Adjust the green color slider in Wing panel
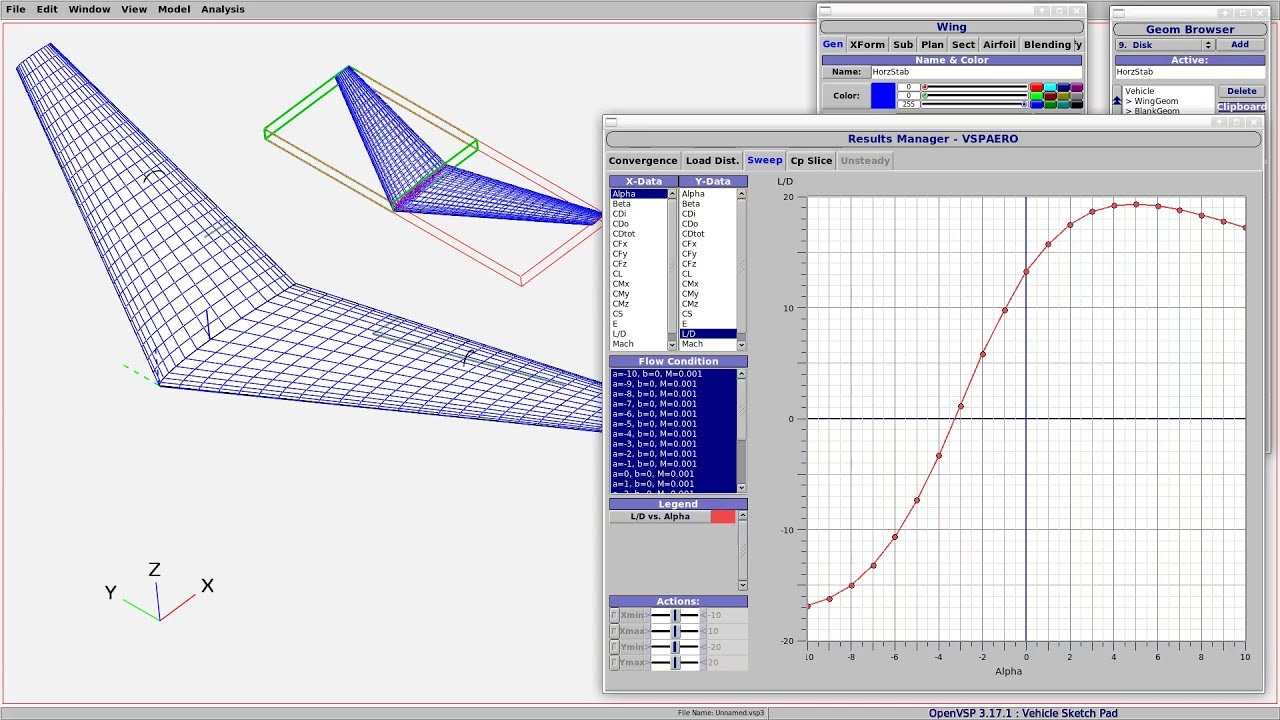 click(975, 96)
